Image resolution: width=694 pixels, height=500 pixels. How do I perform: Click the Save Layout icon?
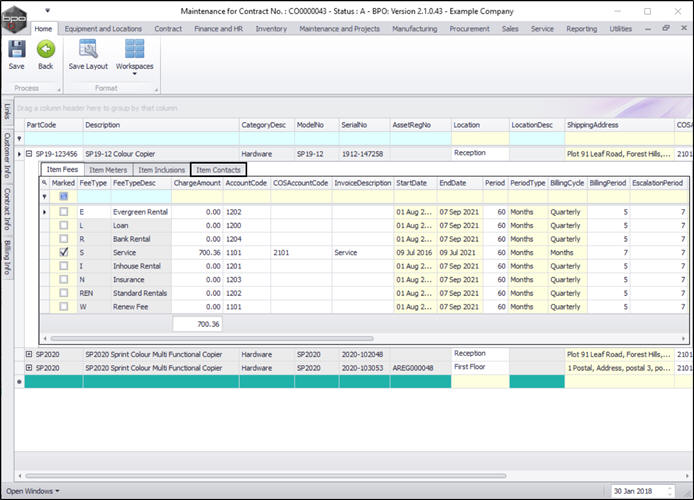point(88,50)
